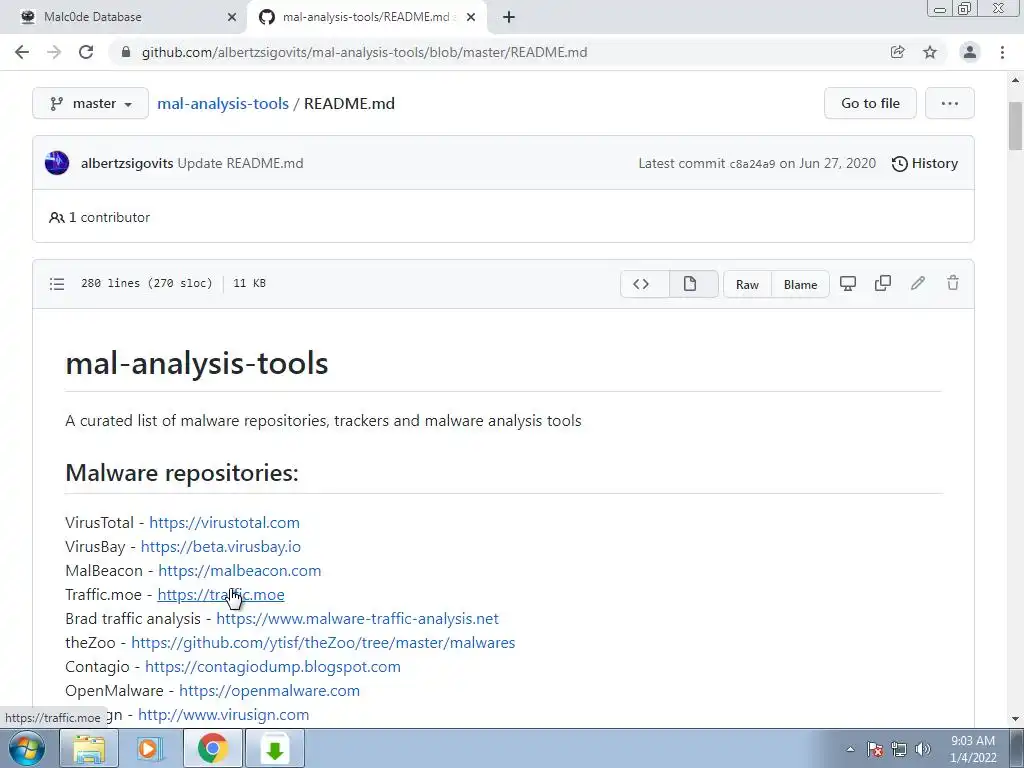Click the volume speaker tray icon

[923, 749]
